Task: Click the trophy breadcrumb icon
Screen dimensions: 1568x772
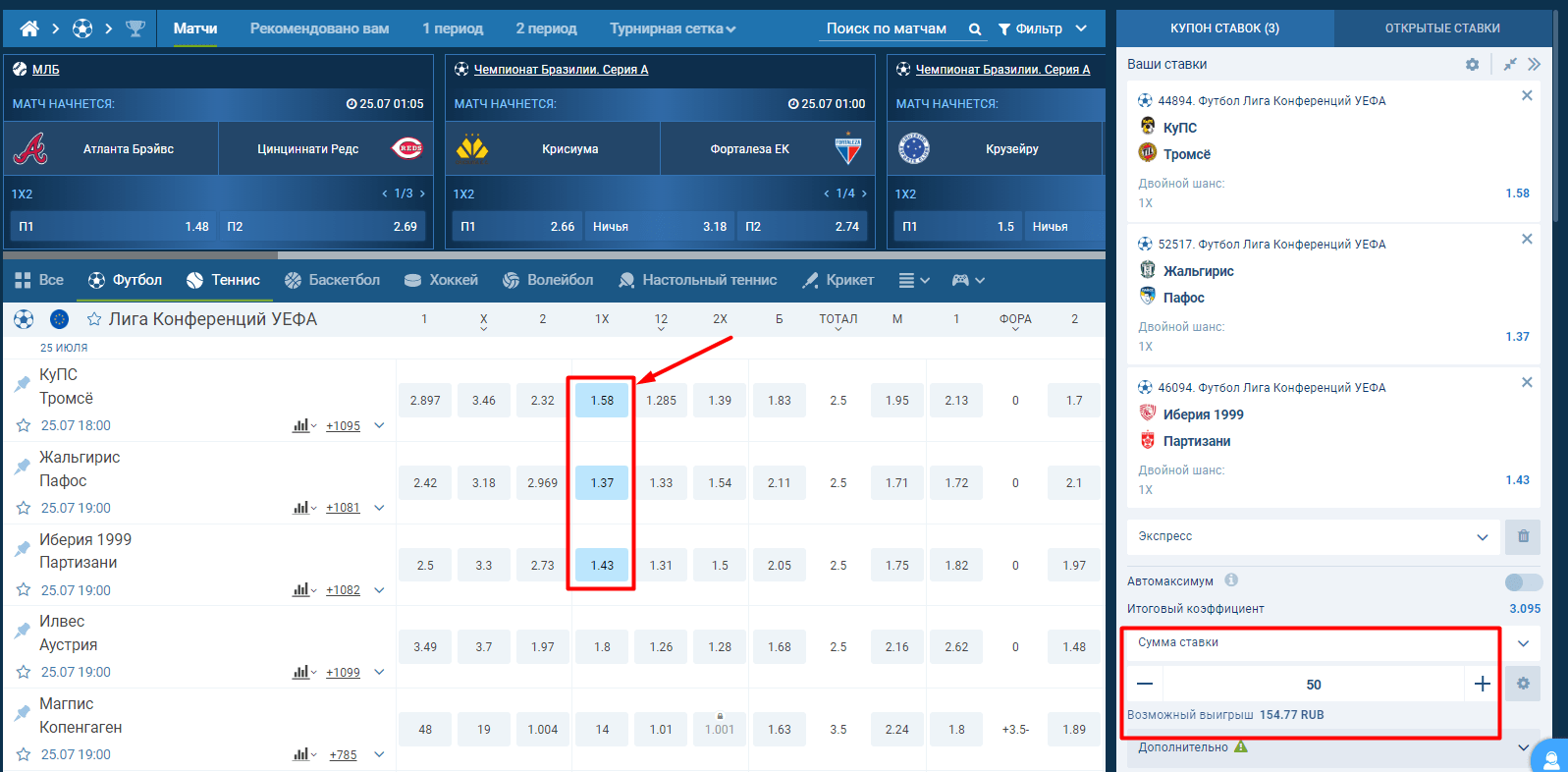Action: click(135, 28)
